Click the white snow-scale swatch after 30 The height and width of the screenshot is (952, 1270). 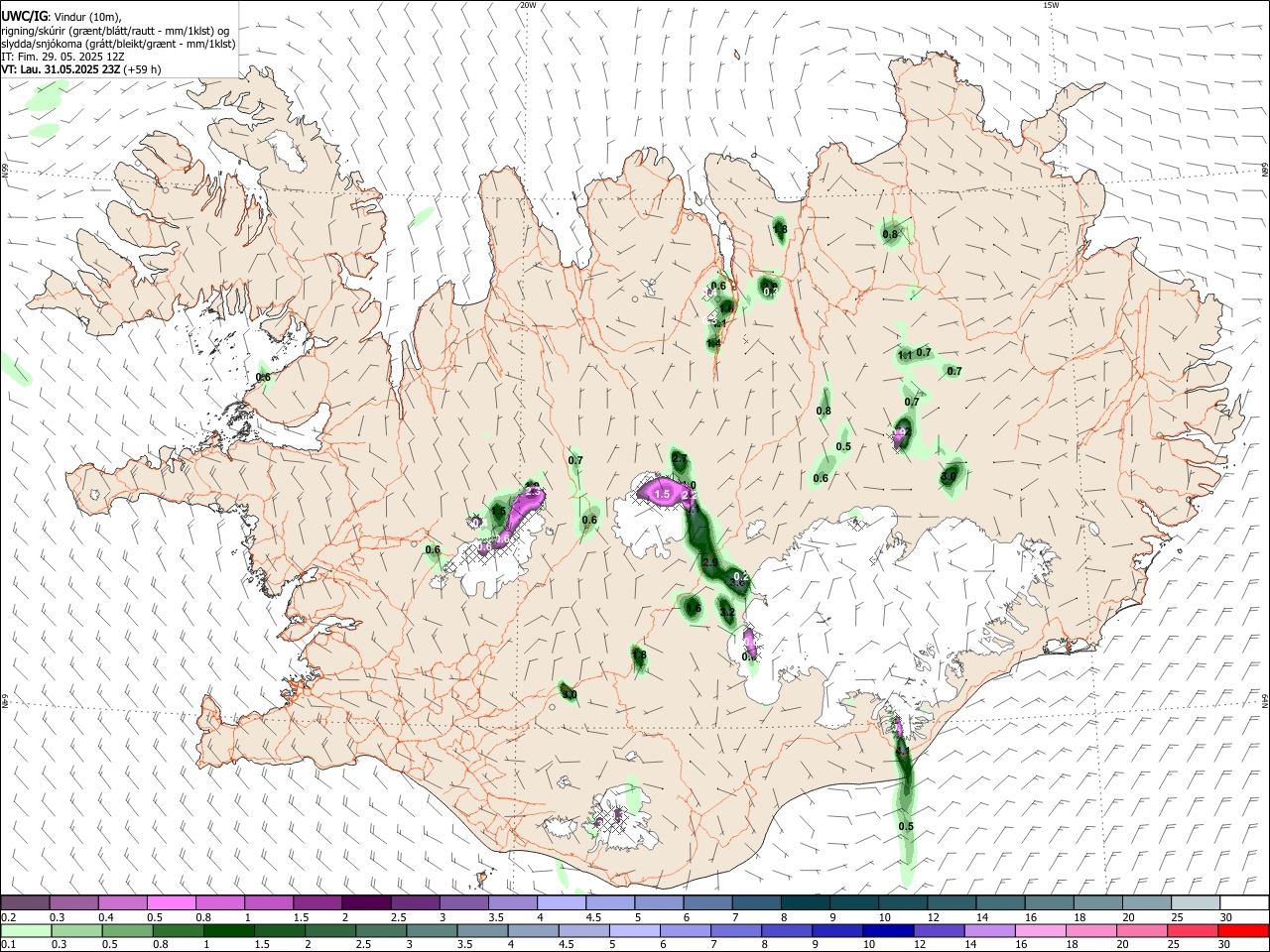tap(1243, 902)
